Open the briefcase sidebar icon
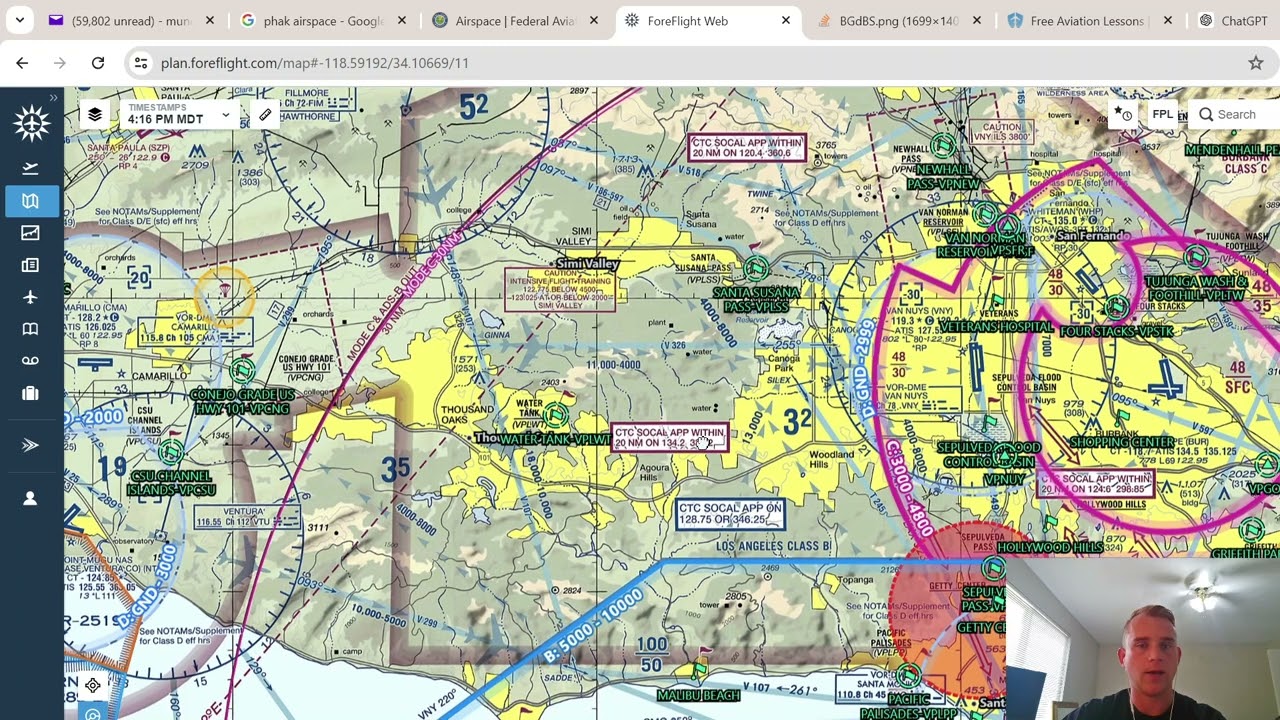The height and width of the screenshot is (720, 1280). point(30,393)
